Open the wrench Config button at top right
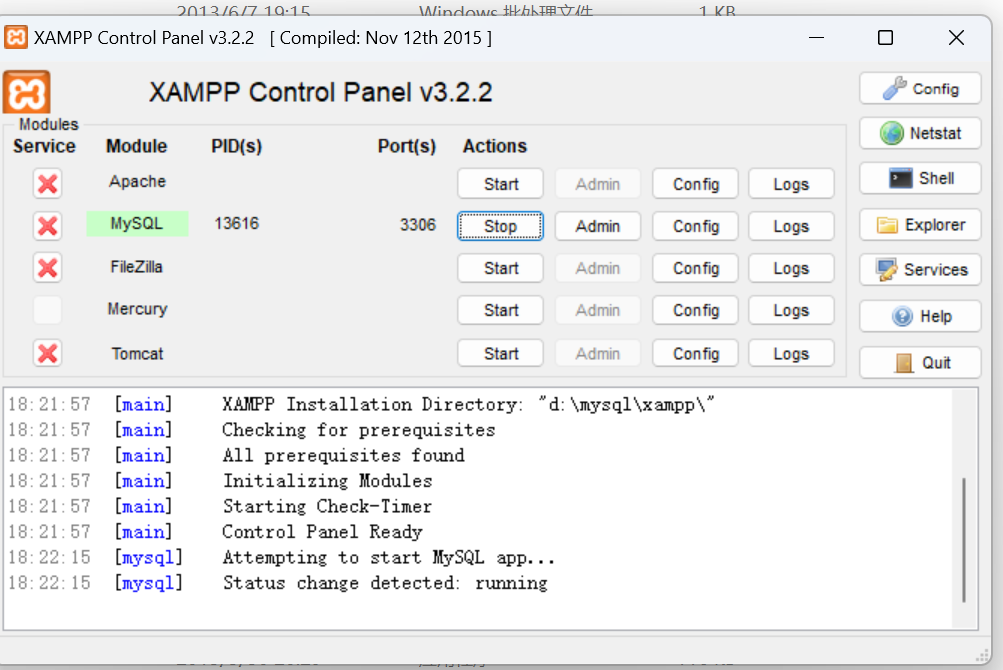Screen dimensions: 1003x670 click(x=920, y=88)
